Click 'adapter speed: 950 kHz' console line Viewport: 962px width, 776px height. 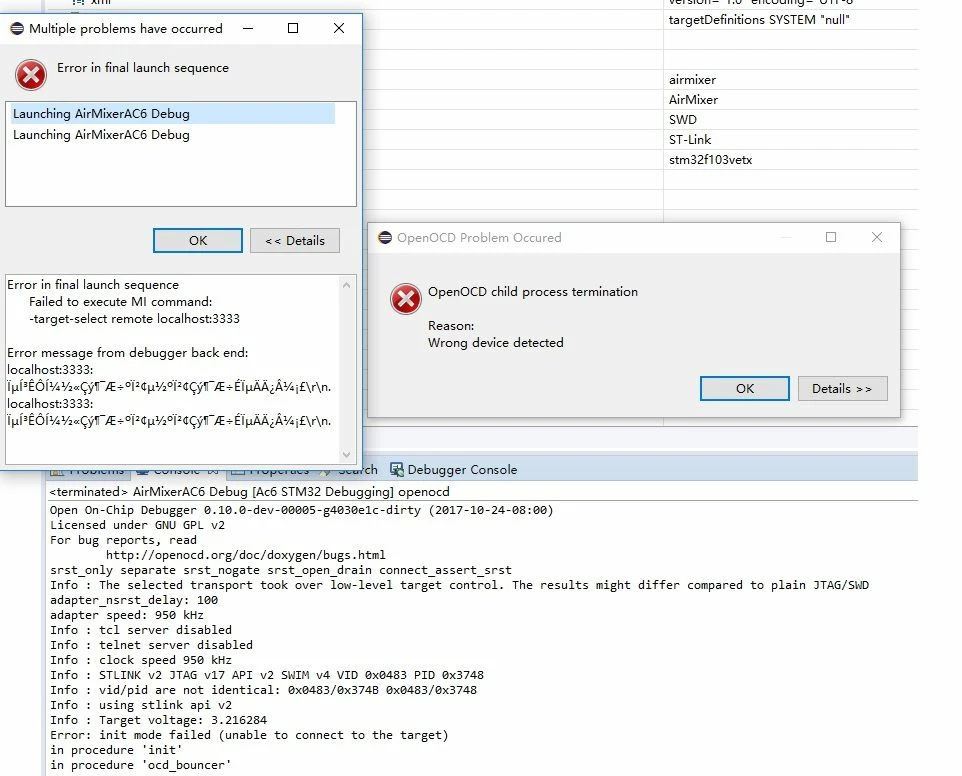coord(126,615)
